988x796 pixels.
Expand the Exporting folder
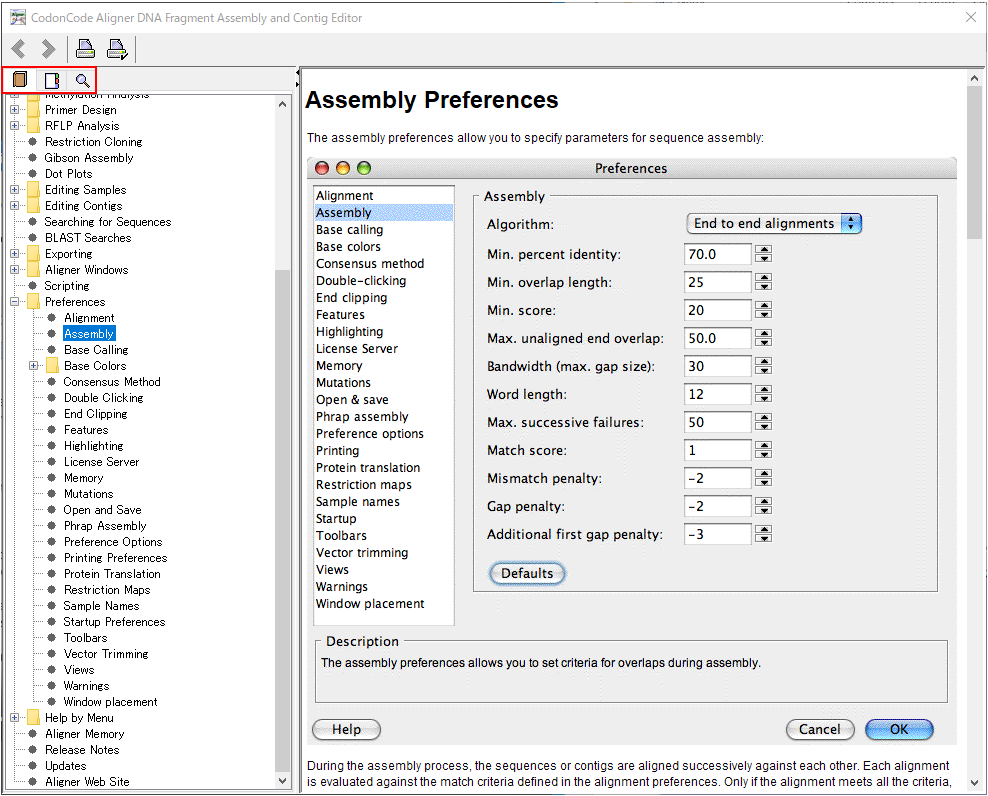(x=14, y=253)
